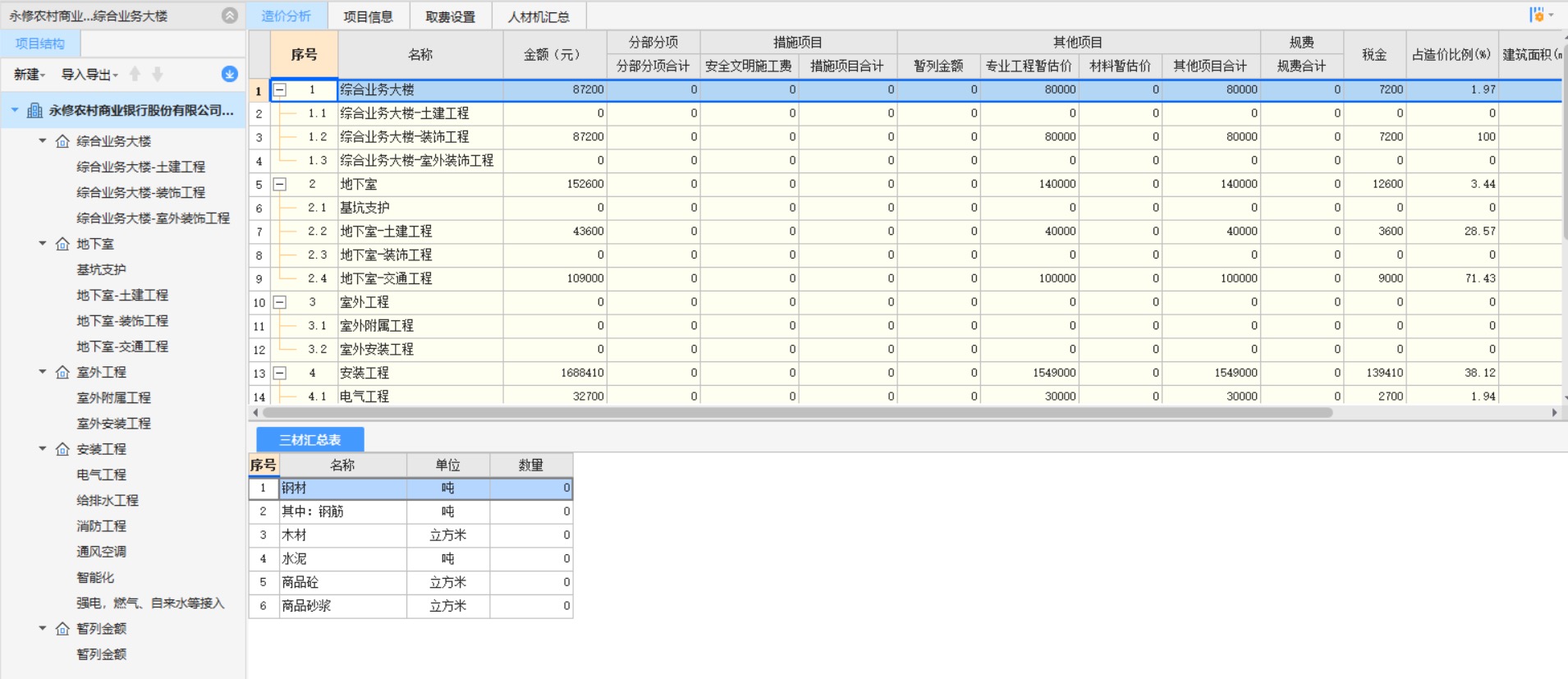Click the move up arrow icon
Viewport: 1568px width, 679px height.
(x=135, y=74)
